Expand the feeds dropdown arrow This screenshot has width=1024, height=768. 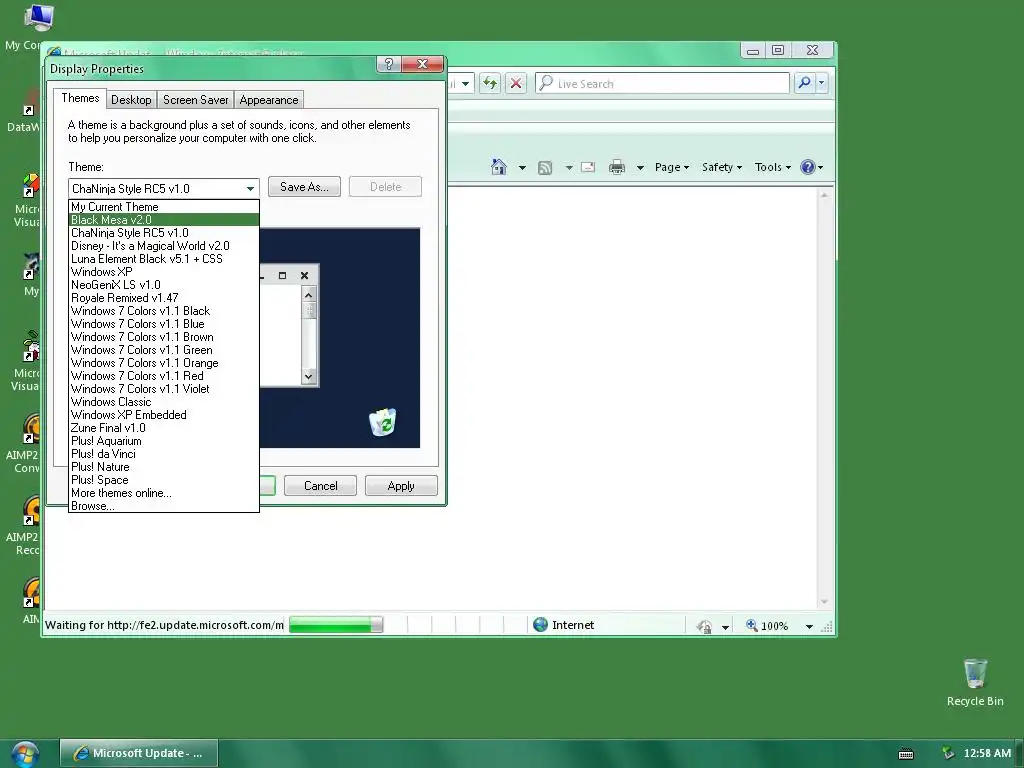tap(569, 168)
